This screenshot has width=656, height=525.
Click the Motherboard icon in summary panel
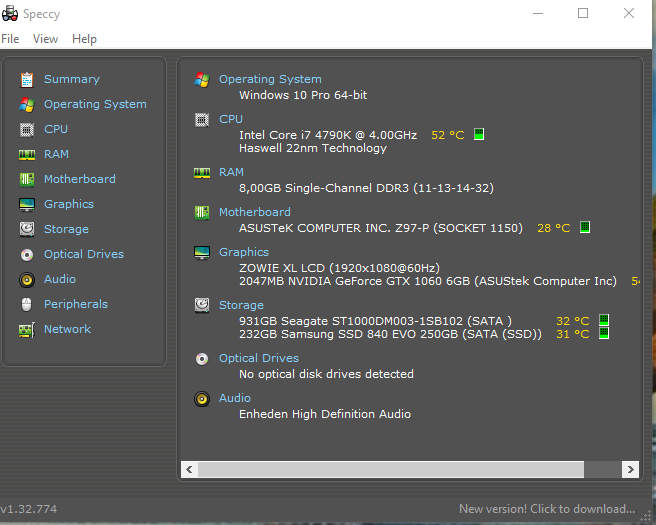click(x=202, y=213)
